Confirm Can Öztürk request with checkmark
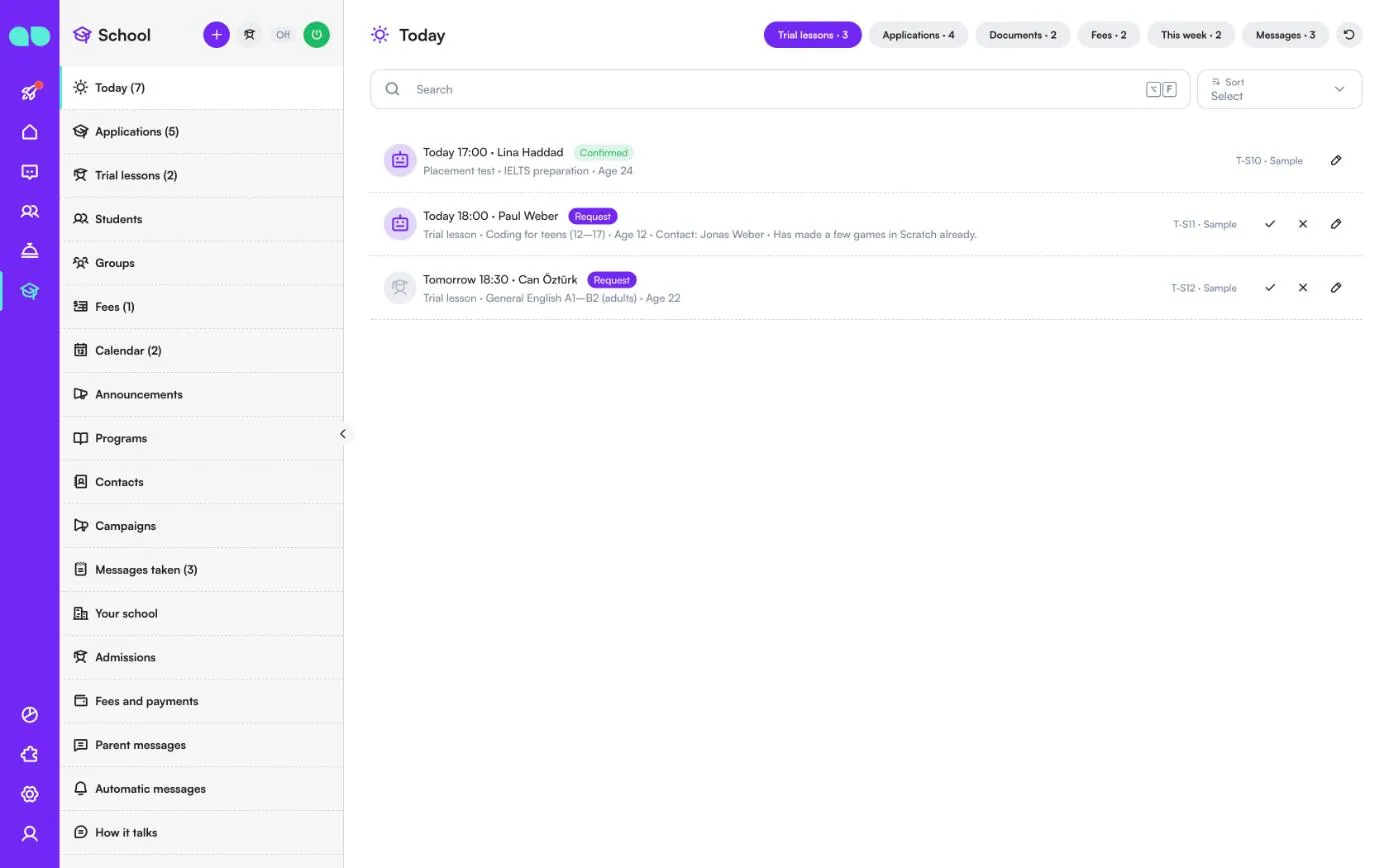This screenshot has height=868, width=1389. click(1270, 288)
